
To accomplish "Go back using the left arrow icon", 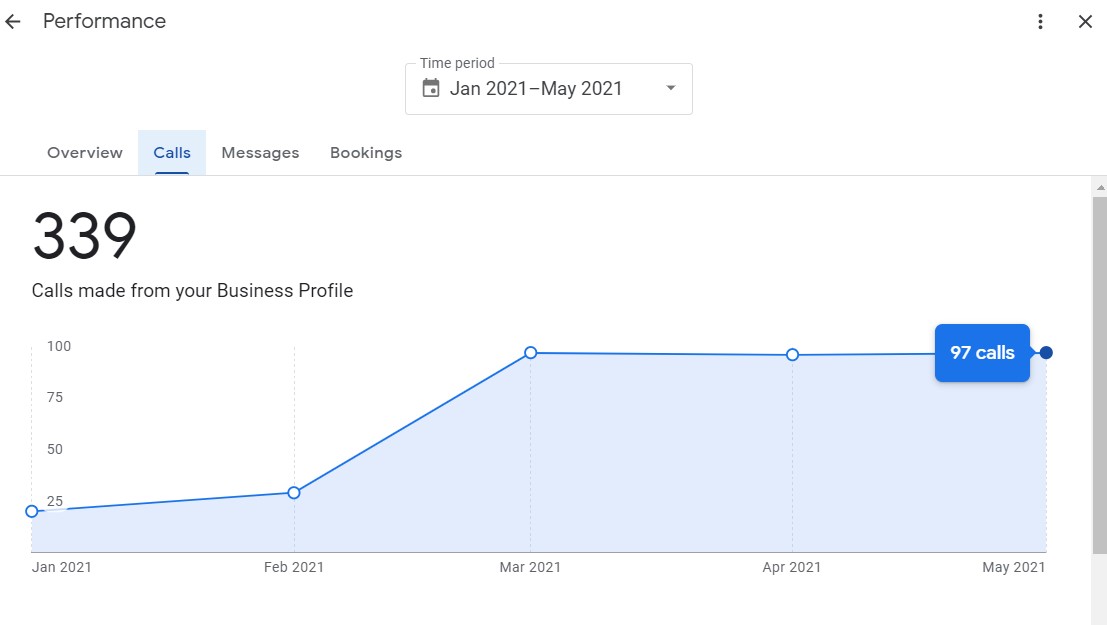I will pos(13,22).
